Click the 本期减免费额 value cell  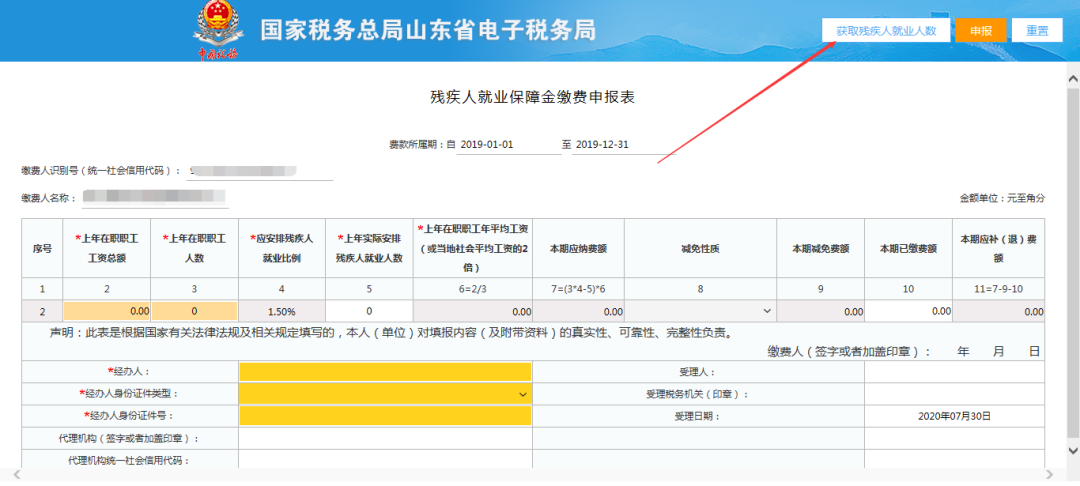pos(821,311)
